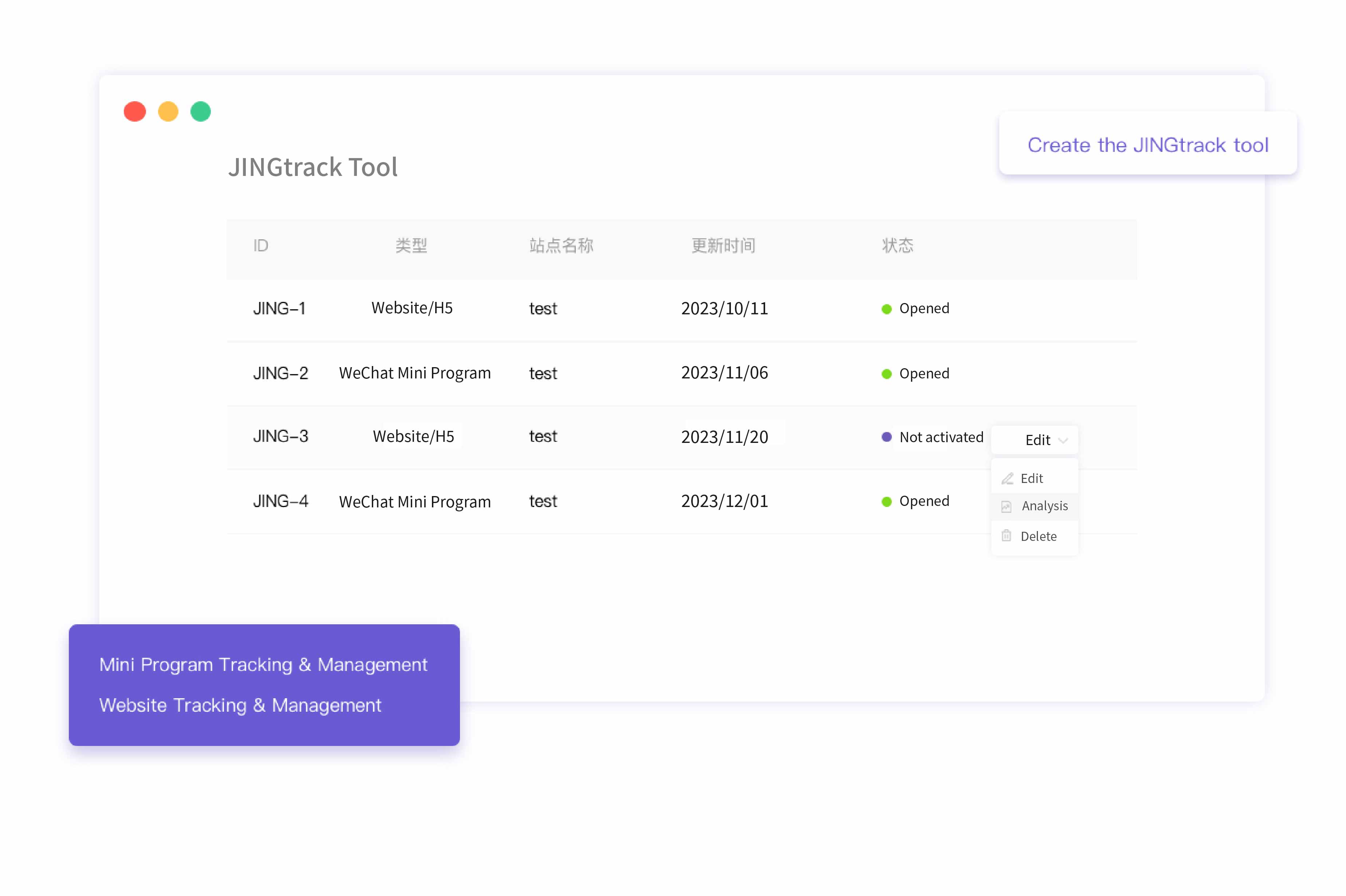1346x896 pixels.
Task: Click Opened status in JING-4 row
Action: coord(915,501)
